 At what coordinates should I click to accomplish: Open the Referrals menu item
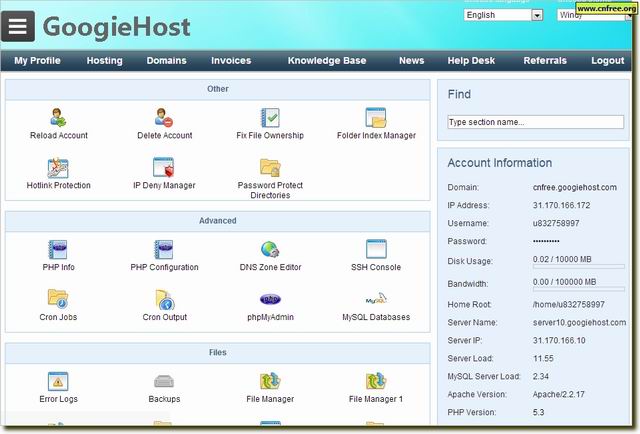point(545,61)
